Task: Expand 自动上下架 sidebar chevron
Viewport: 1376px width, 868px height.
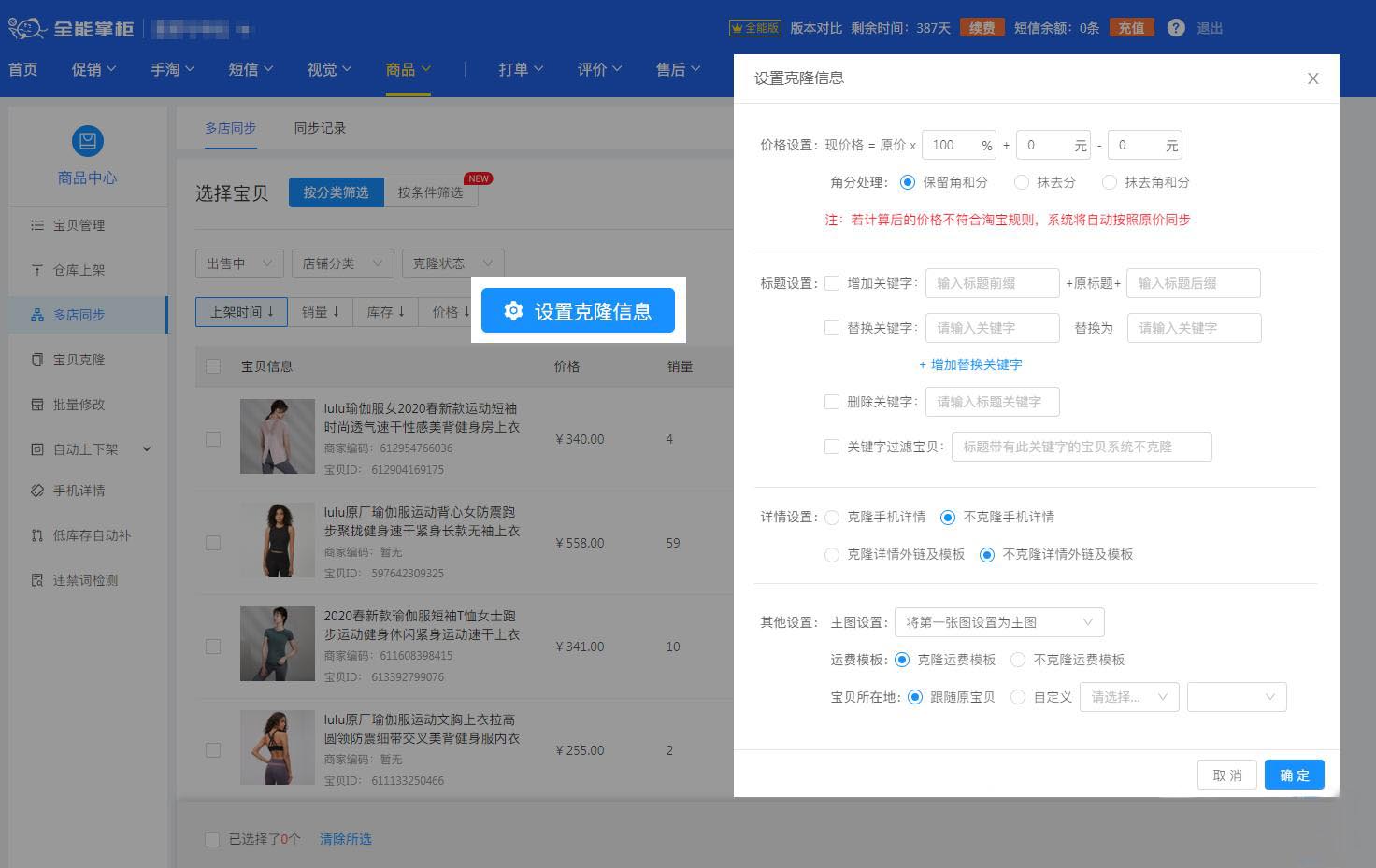Action: [147, 449]
